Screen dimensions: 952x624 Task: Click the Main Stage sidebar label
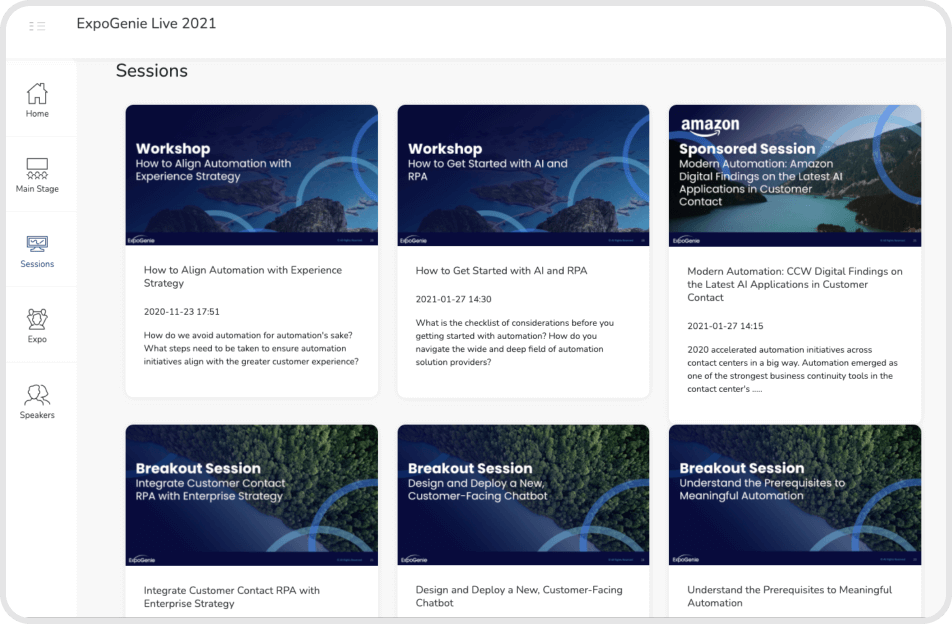37,189
